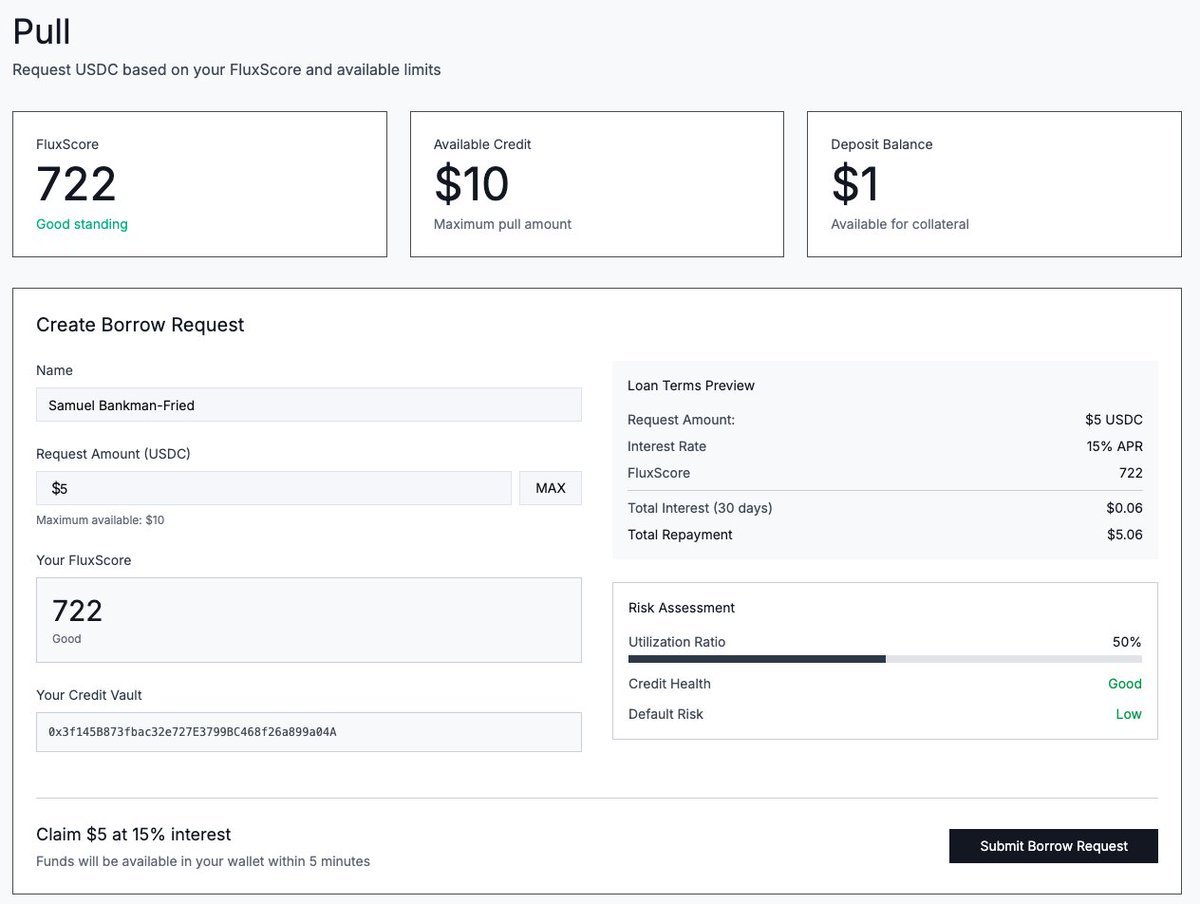The image size is (1200, 904).
Task: Click the Pull page heading
Action: coord(40,31)
